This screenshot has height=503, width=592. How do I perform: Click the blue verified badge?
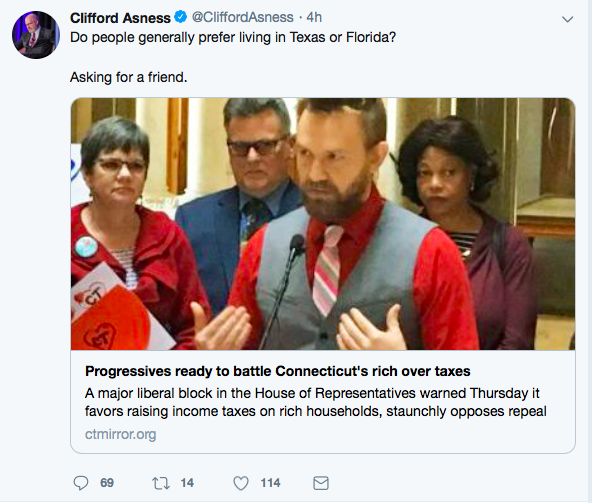180,17
